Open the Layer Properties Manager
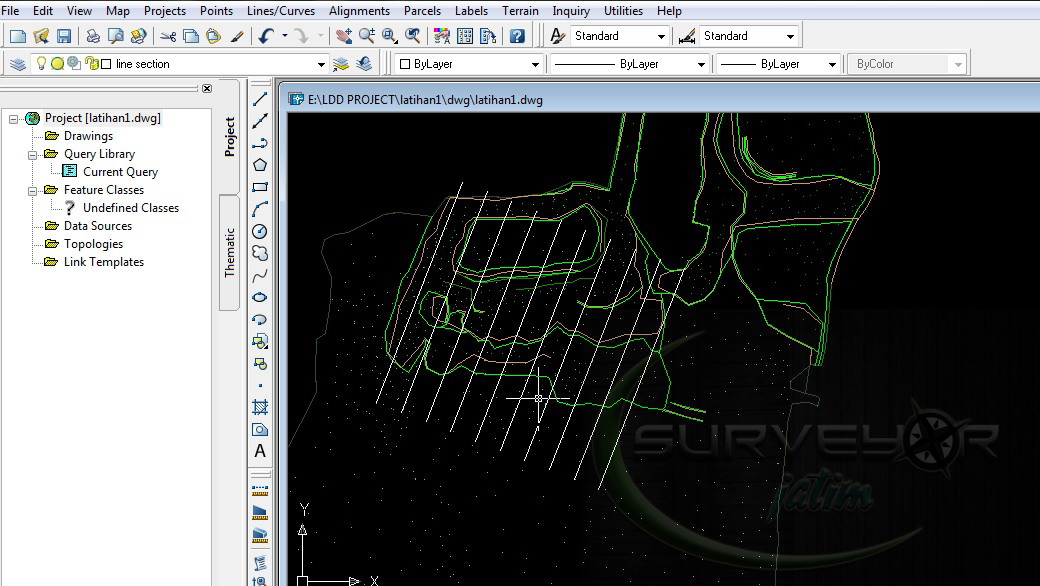Image resolution: width=1040 pixels, height=586 pixels. tap(18, 62)
